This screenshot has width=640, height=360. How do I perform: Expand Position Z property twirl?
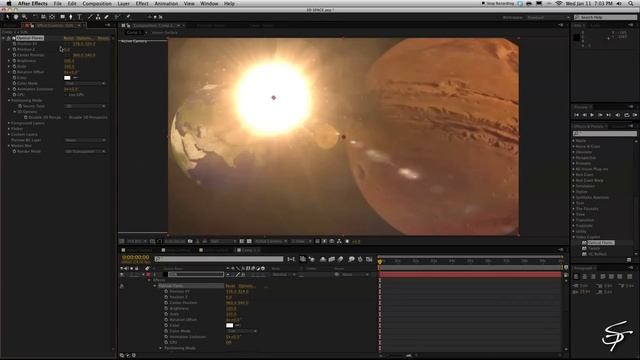(x=9, y=49)
